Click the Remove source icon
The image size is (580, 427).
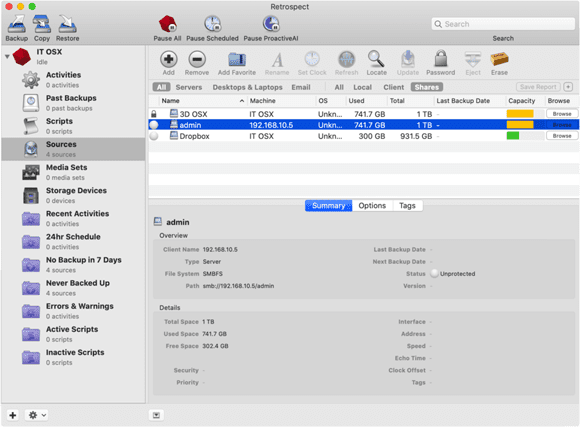click(x=197, y=59)
